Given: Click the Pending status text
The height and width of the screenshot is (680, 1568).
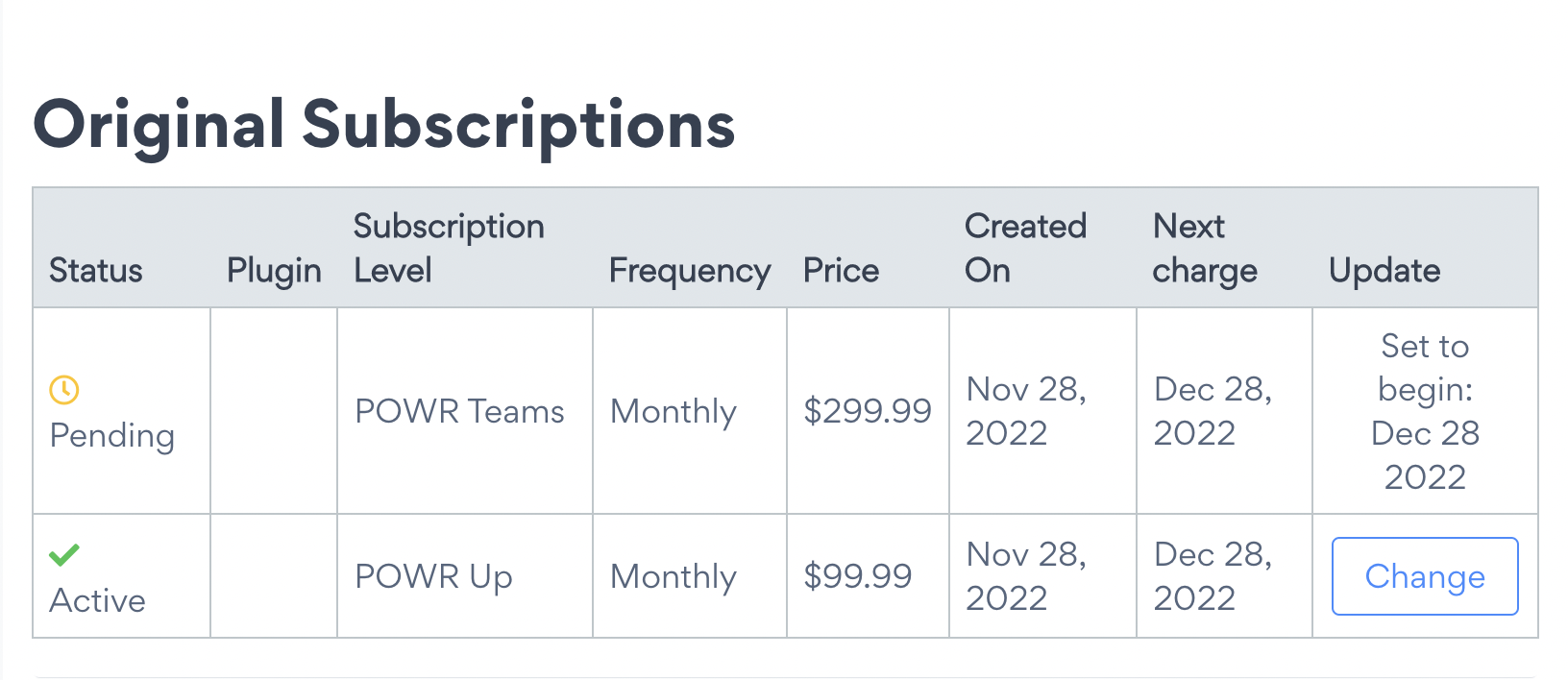Looking at the screenshot, I should pos(112,436).
